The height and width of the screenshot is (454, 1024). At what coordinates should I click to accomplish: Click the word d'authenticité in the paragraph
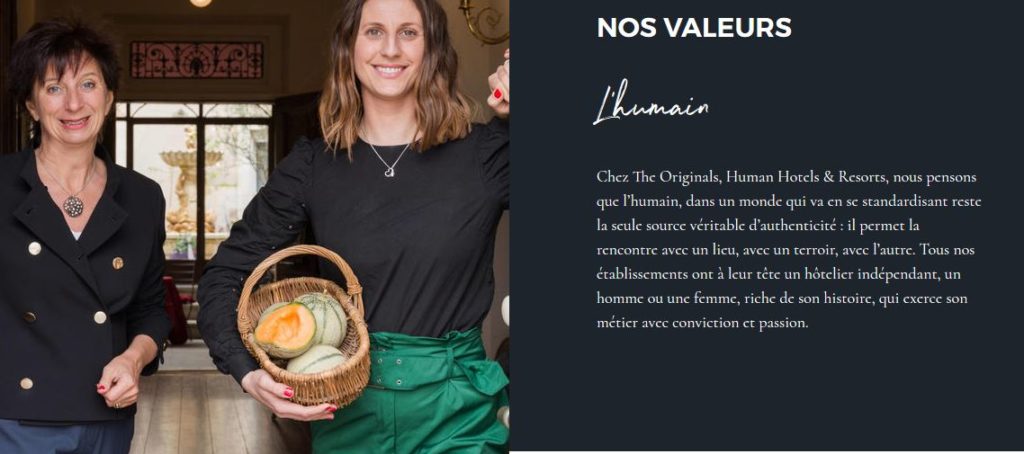point(792,226)
